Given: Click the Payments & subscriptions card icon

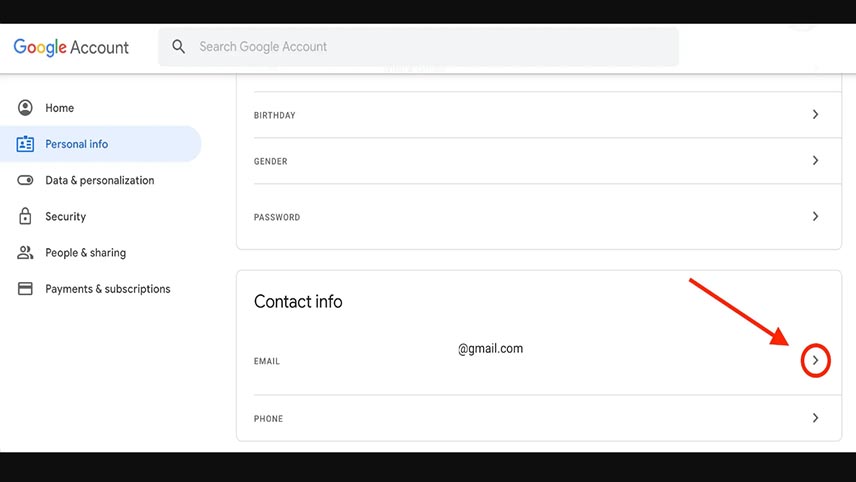Looking at the screenshot, I should click(25, 289).
